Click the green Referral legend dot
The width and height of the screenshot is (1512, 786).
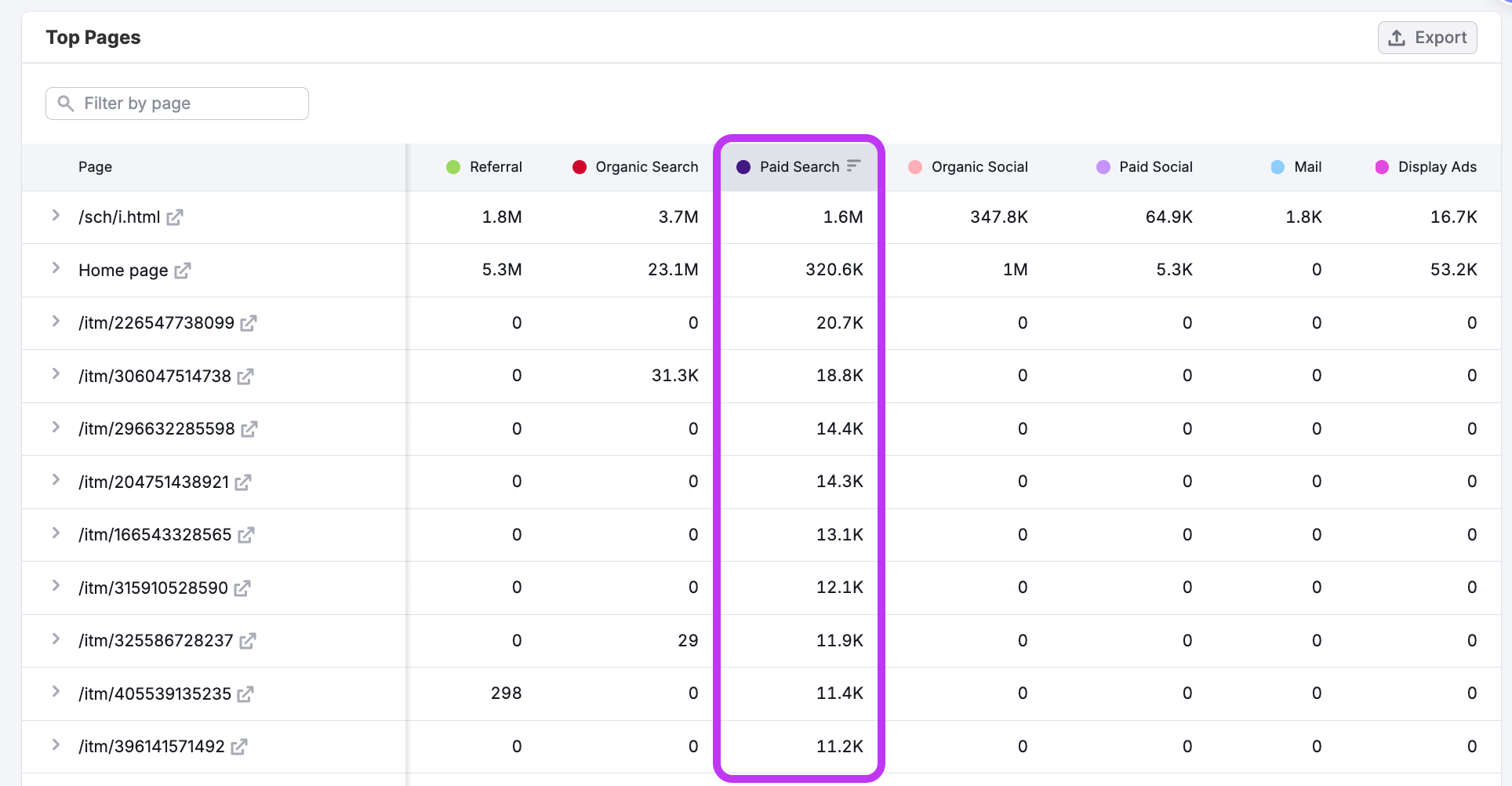pyautogui.click(x=453, y=166)
